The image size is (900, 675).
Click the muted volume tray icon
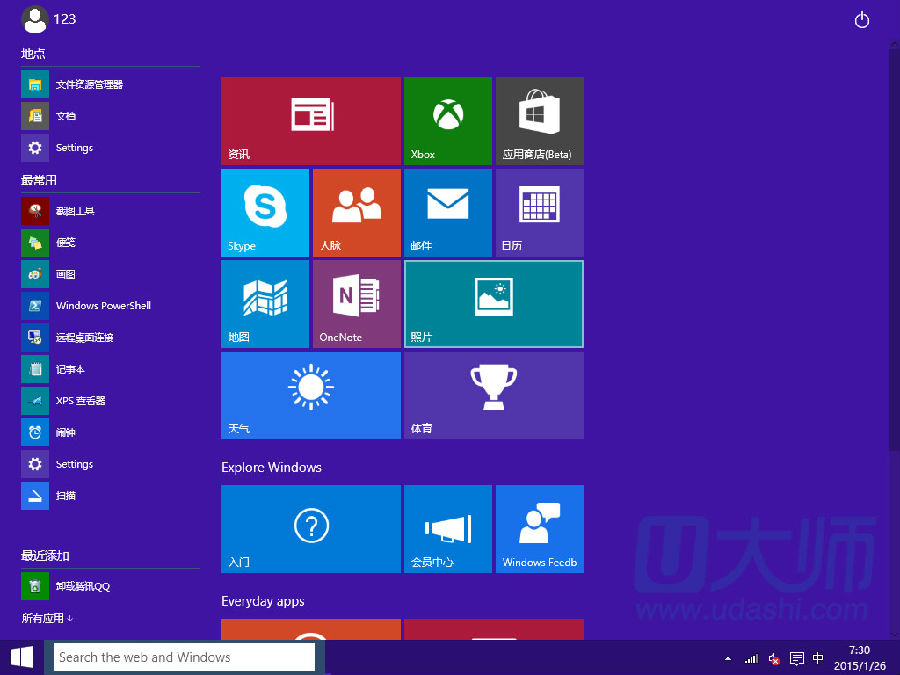(x=773, y=659)
